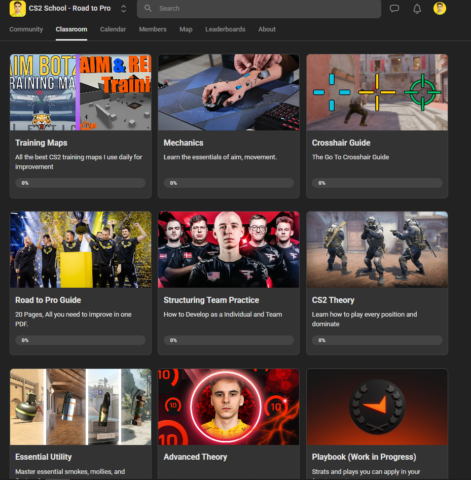Open the Members tab
Image resolution: width=471 pixels, height=480 pixels.
(x=152, y=29)
